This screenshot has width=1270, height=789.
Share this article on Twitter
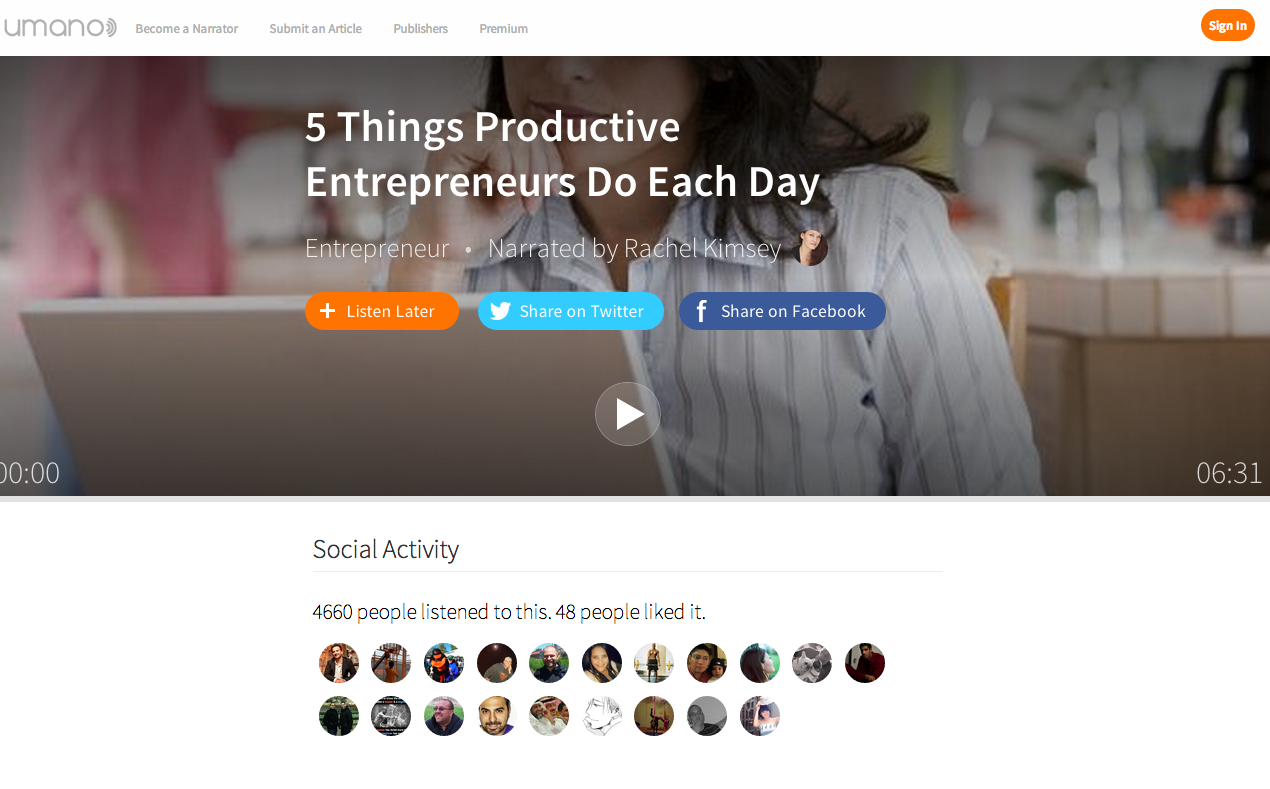[571, 311]
